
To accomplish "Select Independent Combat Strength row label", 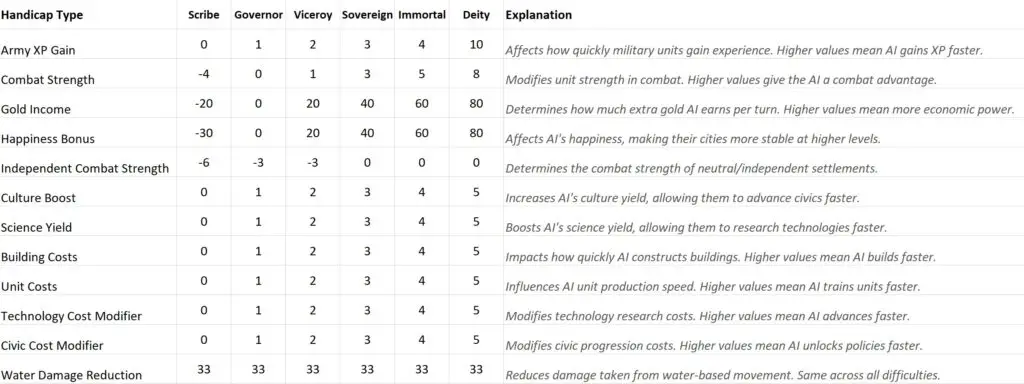I will (85, 168).
